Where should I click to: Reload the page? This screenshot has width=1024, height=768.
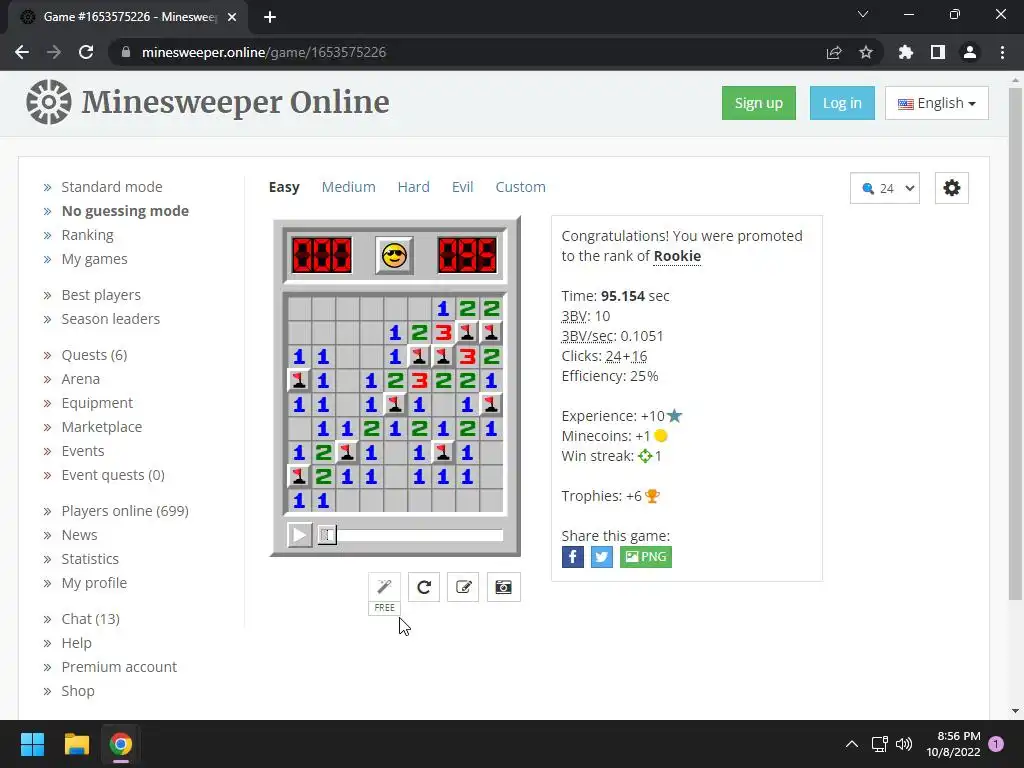click(x=86, y=52)
